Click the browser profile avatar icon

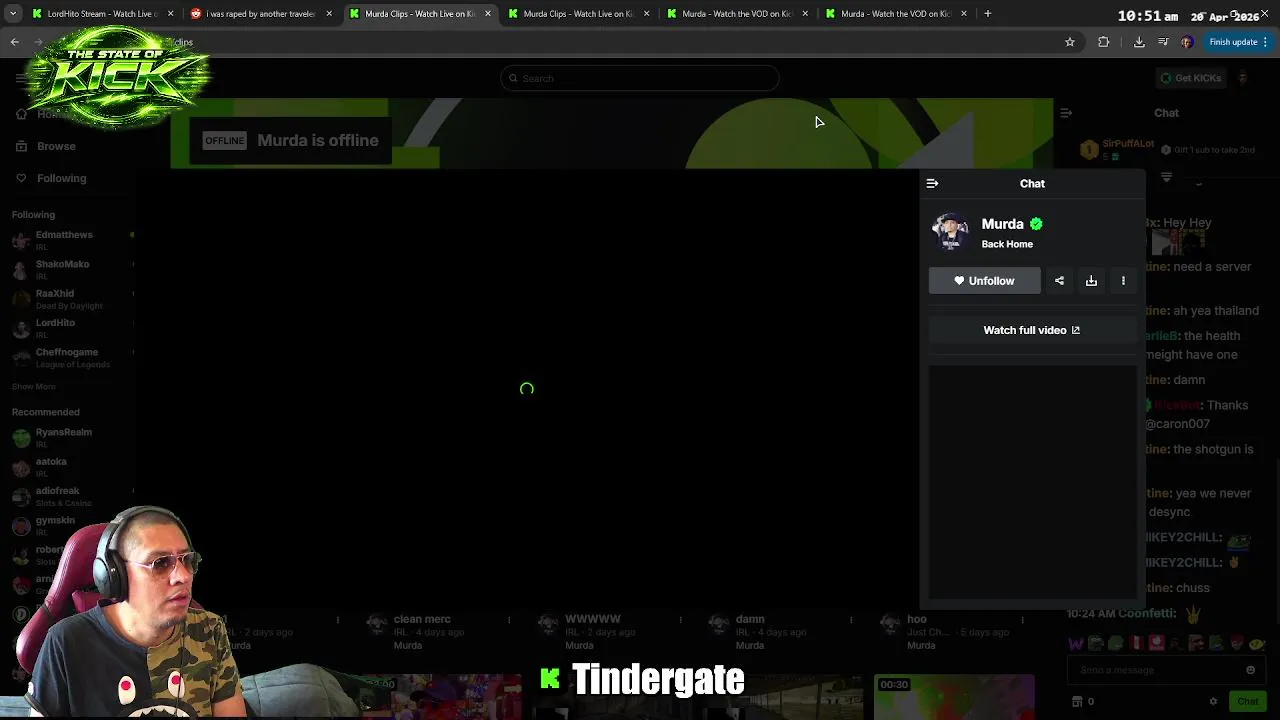coord(1187,42)
